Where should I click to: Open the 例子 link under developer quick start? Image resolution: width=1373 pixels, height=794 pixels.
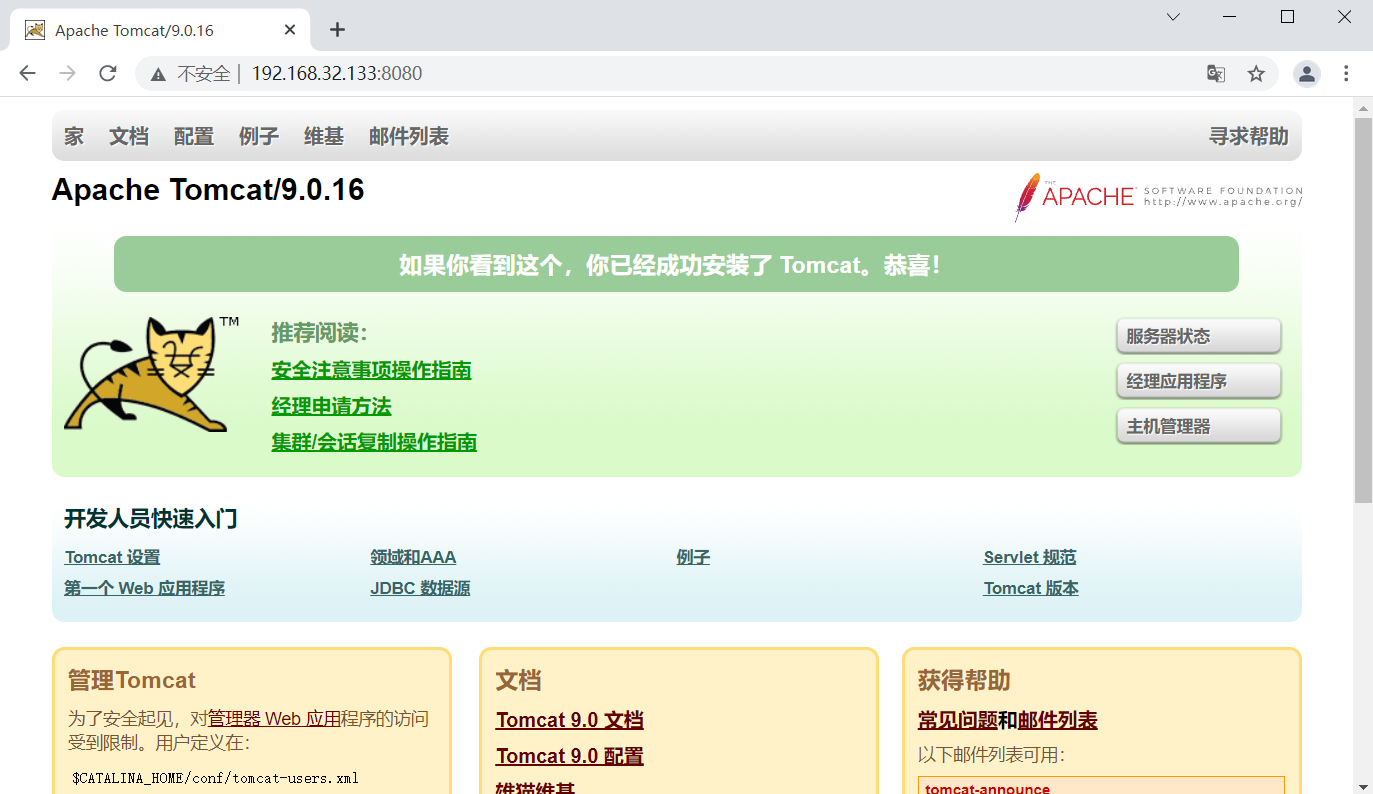tap(693, 557)
